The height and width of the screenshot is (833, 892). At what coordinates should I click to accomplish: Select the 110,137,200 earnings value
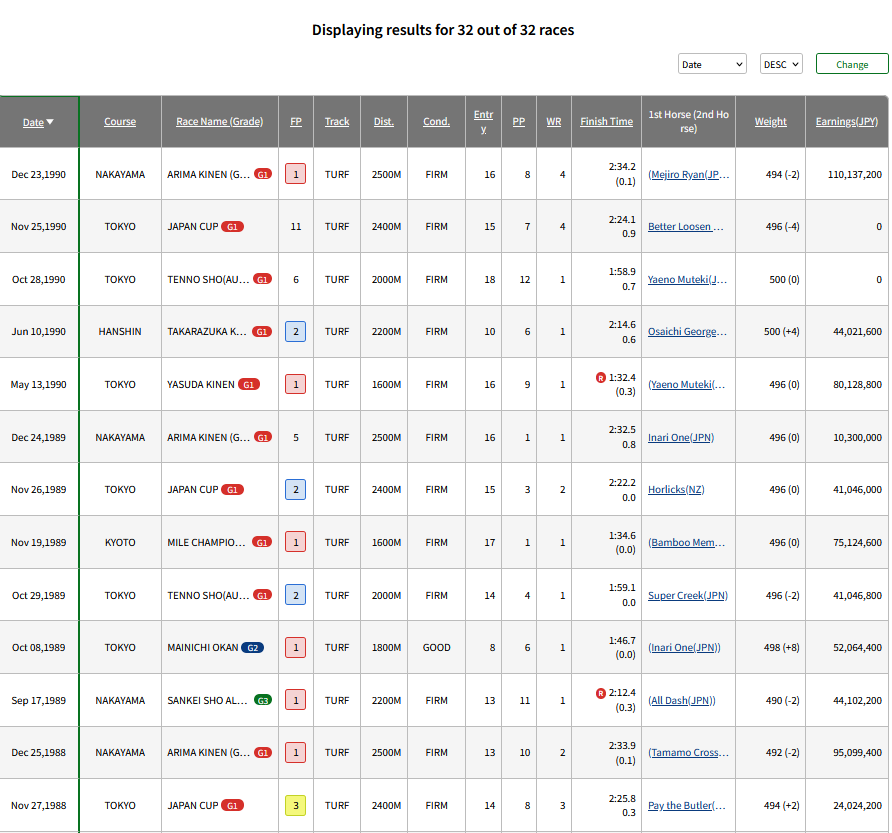[854, 175]
